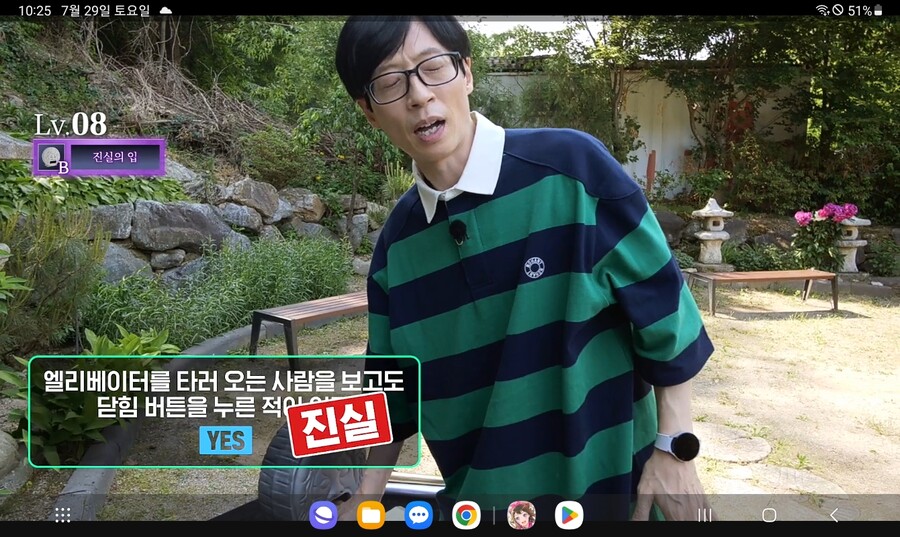Tap the purple 진실의 입 banner
The width and height of the screenshot is (900, 537).
(113, 157)
